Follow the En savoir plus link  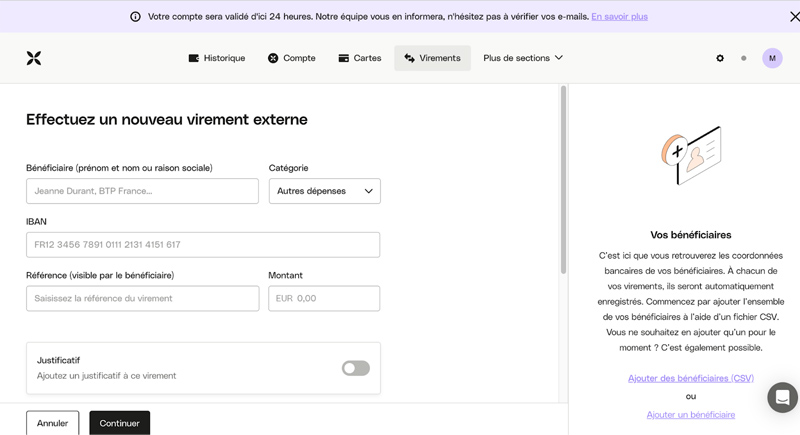click(619, 17)
